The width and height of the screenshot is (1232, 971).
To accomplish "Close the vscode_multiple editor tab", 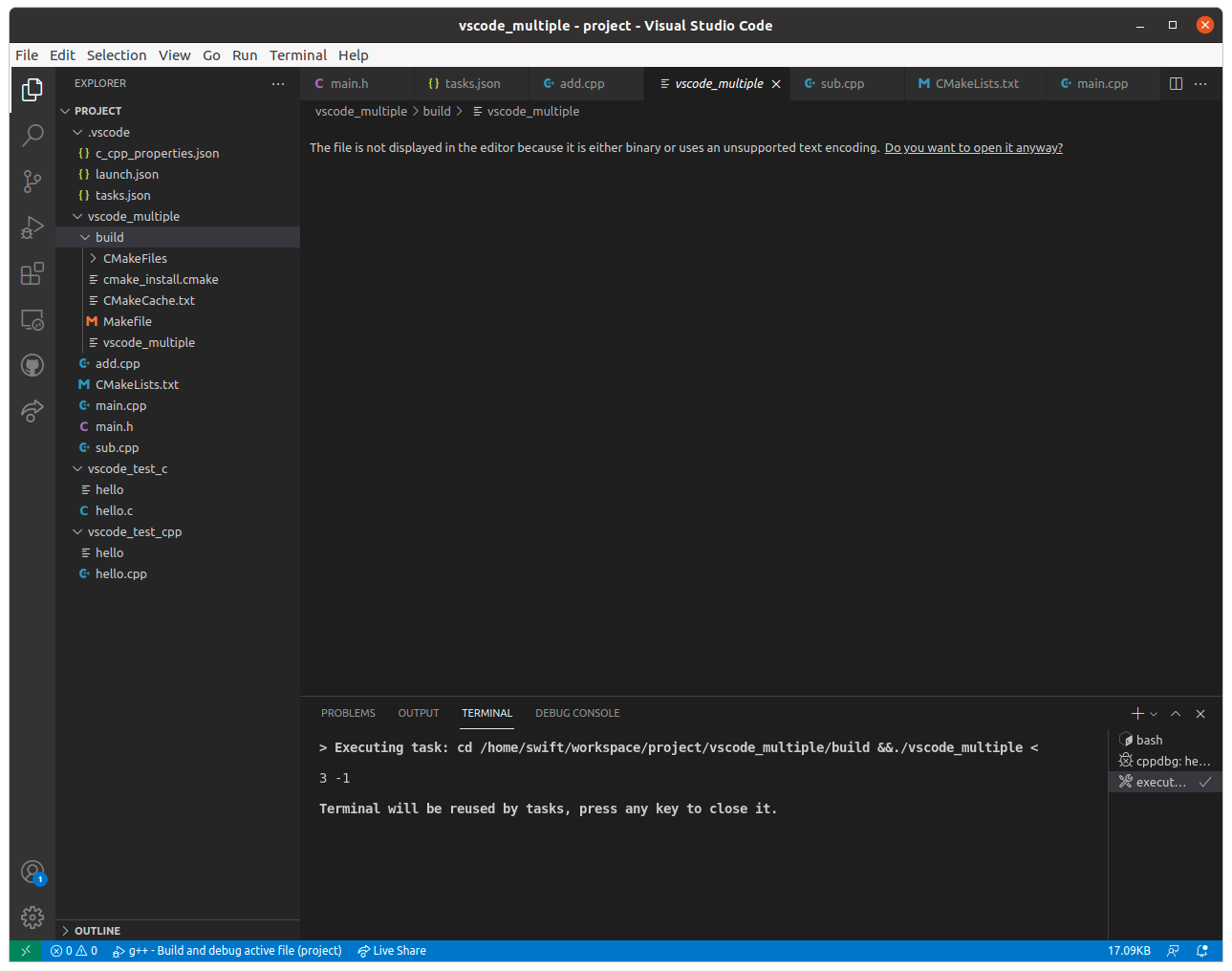I will [x=776, y=84].
